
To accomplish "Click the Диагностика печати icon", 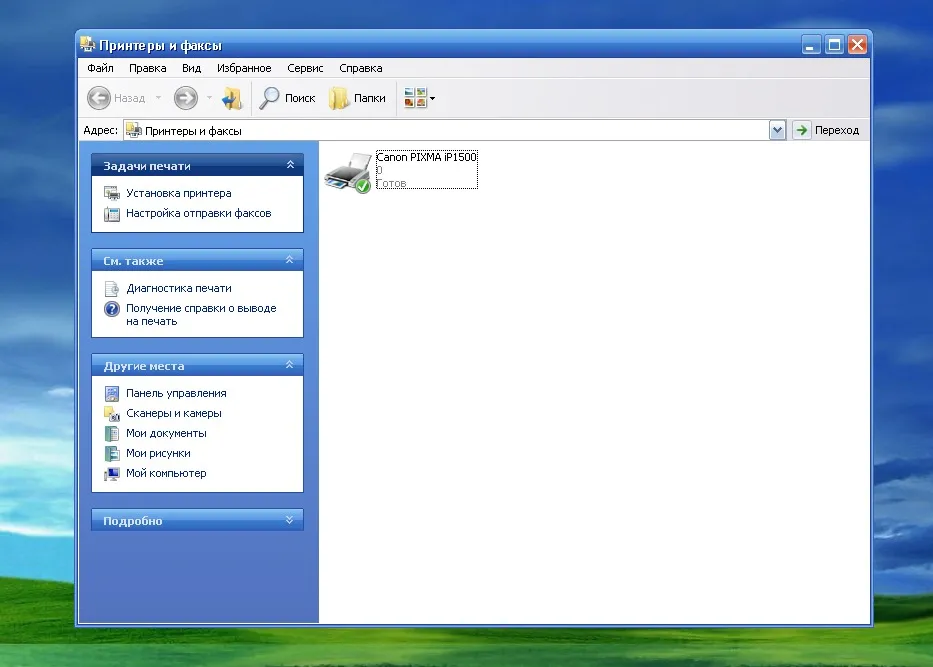I will click(111, 289).
